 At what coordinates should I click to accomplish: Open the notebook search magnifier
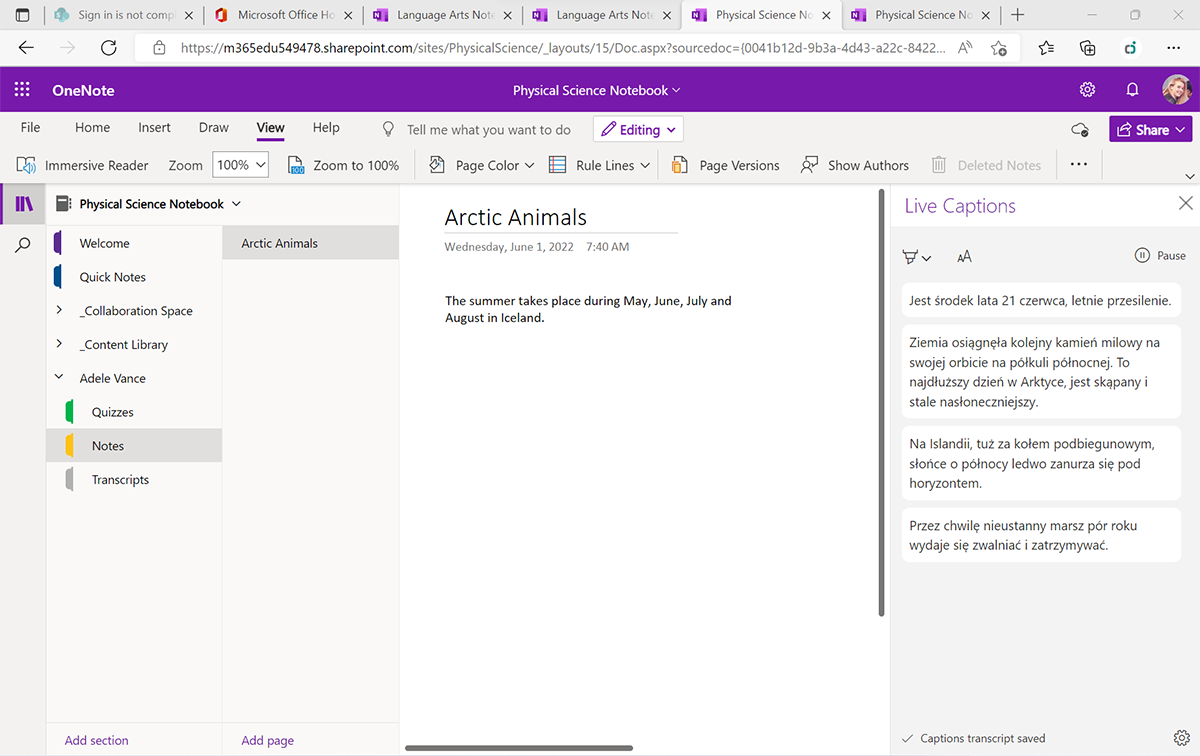23,245
